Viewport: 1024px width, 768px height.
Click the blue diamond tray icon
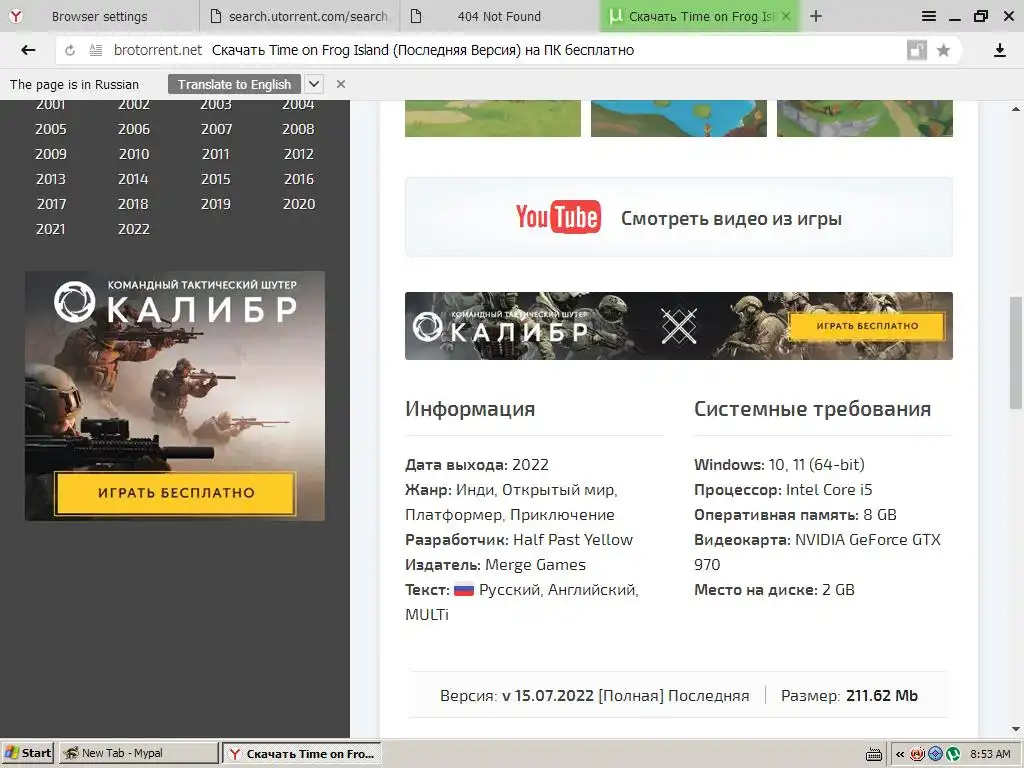(935, 754)
